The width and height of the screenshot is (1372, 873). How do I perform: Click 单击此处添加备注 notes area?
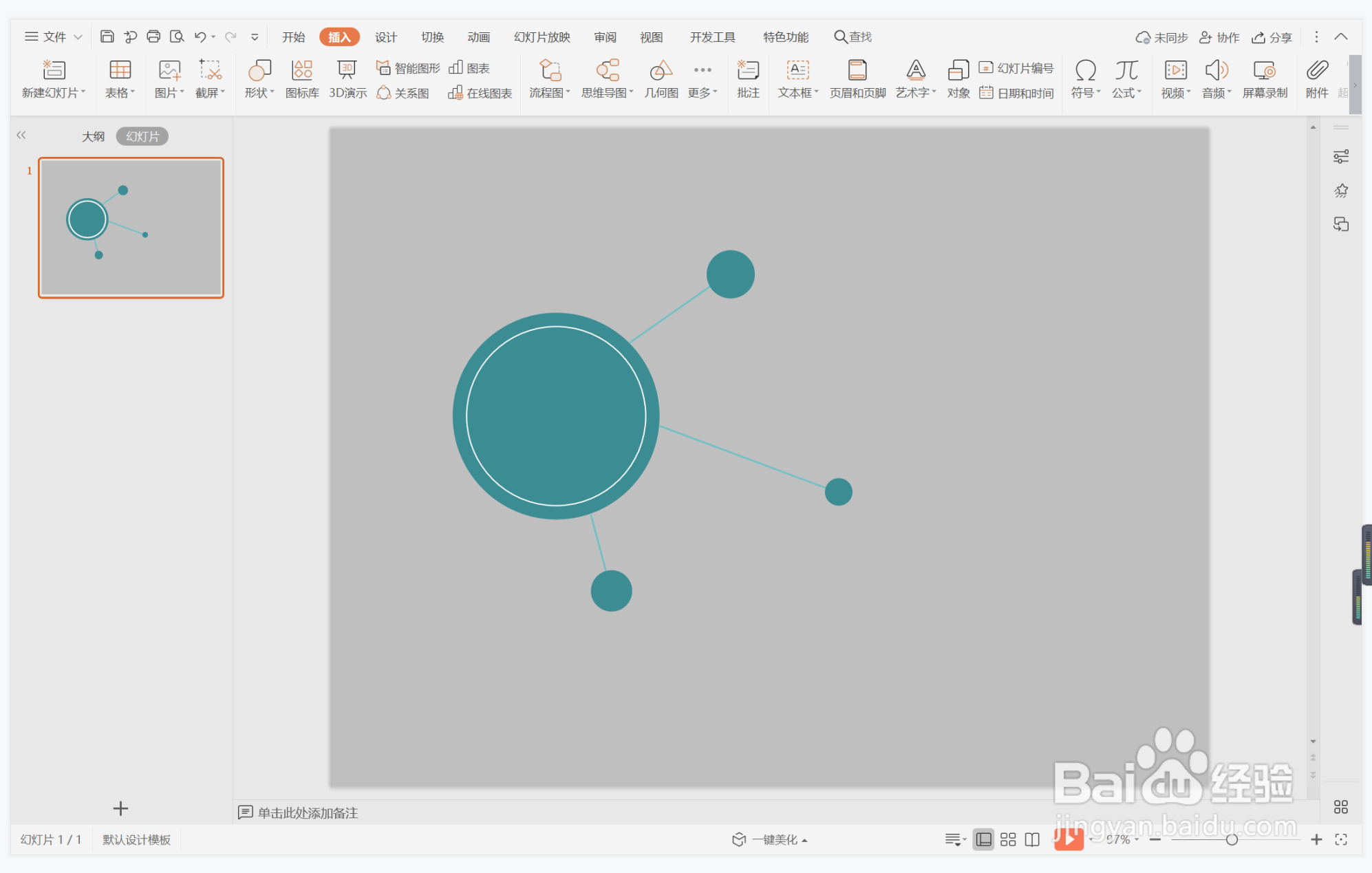307,812
